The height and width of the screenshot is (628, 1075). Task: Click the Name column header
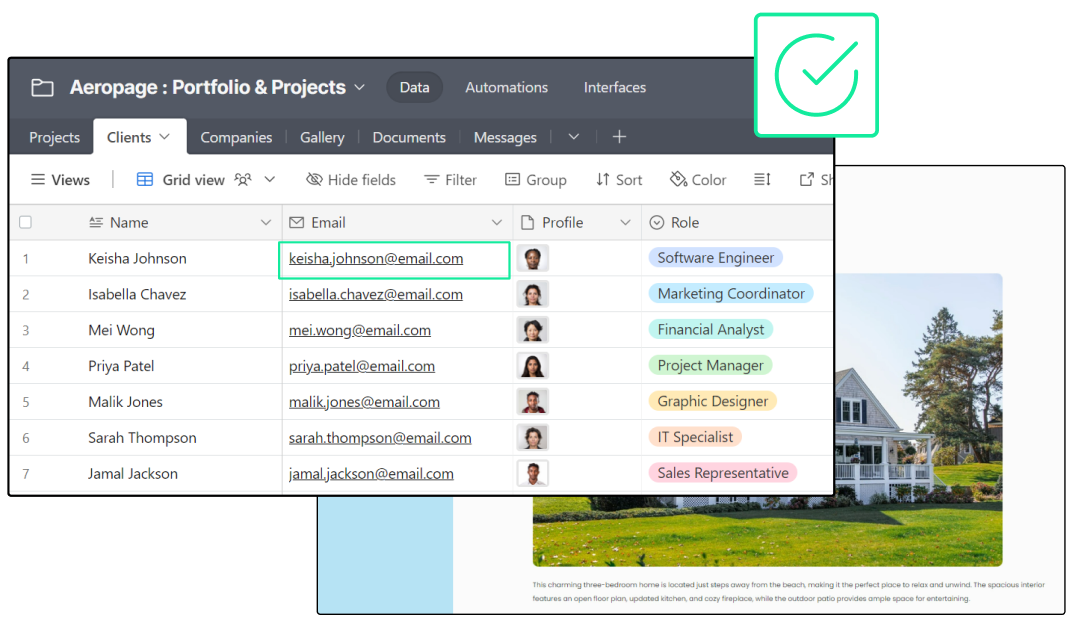coord(180,222)
